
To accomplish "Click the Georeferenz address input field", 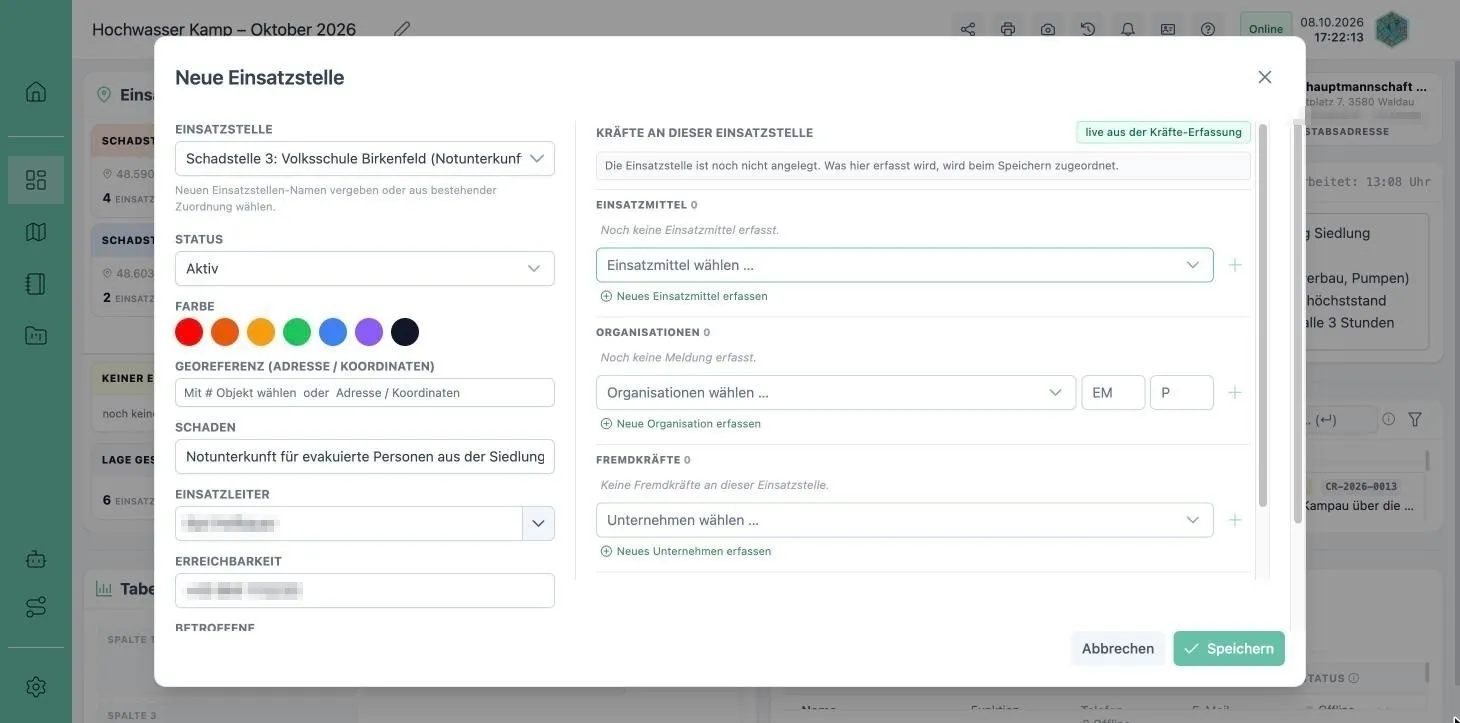I will click(x=365, y=392).
